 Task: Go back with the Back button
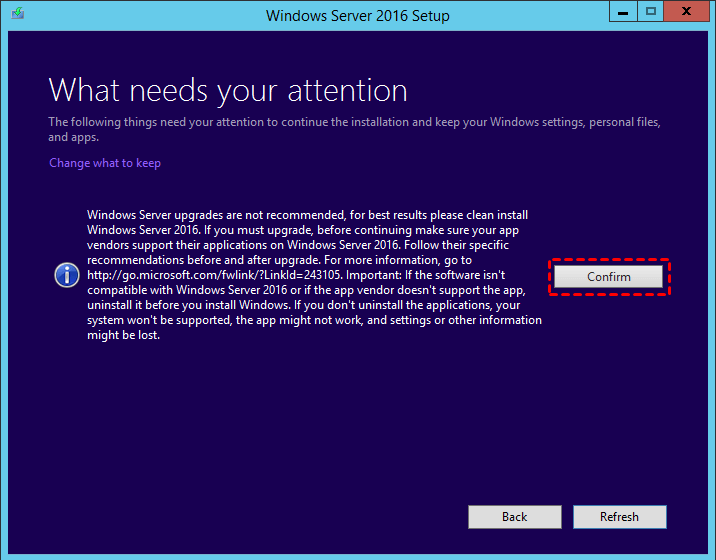pyautogui.click(x=514, y=516)
